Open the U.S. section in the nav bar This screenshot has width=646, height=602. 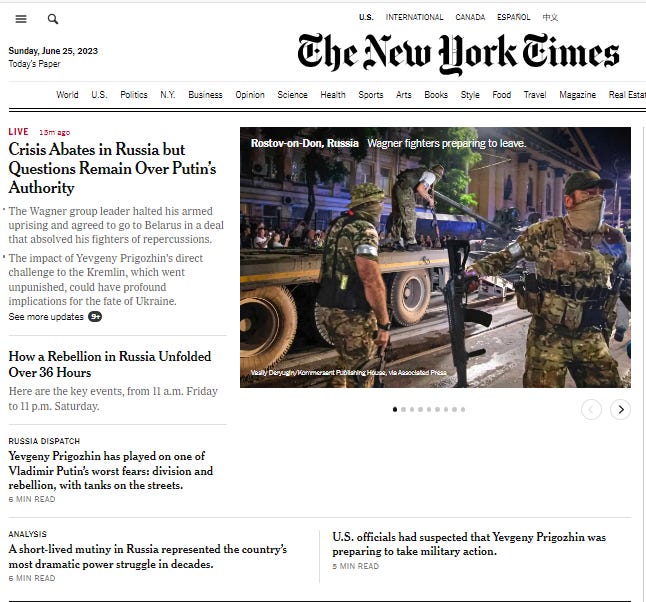click(99, 95)
